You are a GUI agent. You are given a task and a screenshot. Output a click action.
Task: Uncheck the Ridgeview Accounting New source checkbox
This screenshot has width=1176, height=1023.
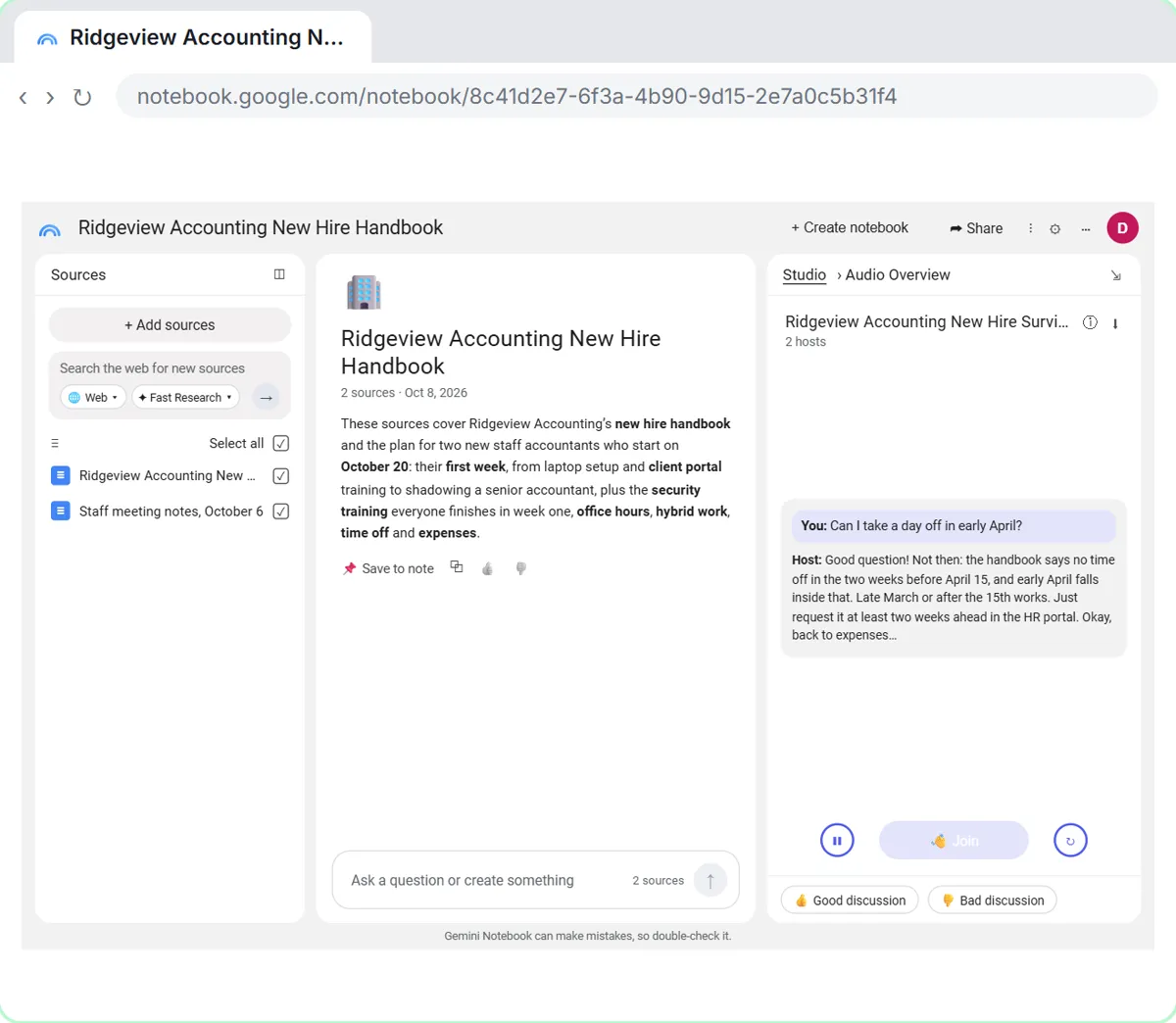tap(280, 476)
